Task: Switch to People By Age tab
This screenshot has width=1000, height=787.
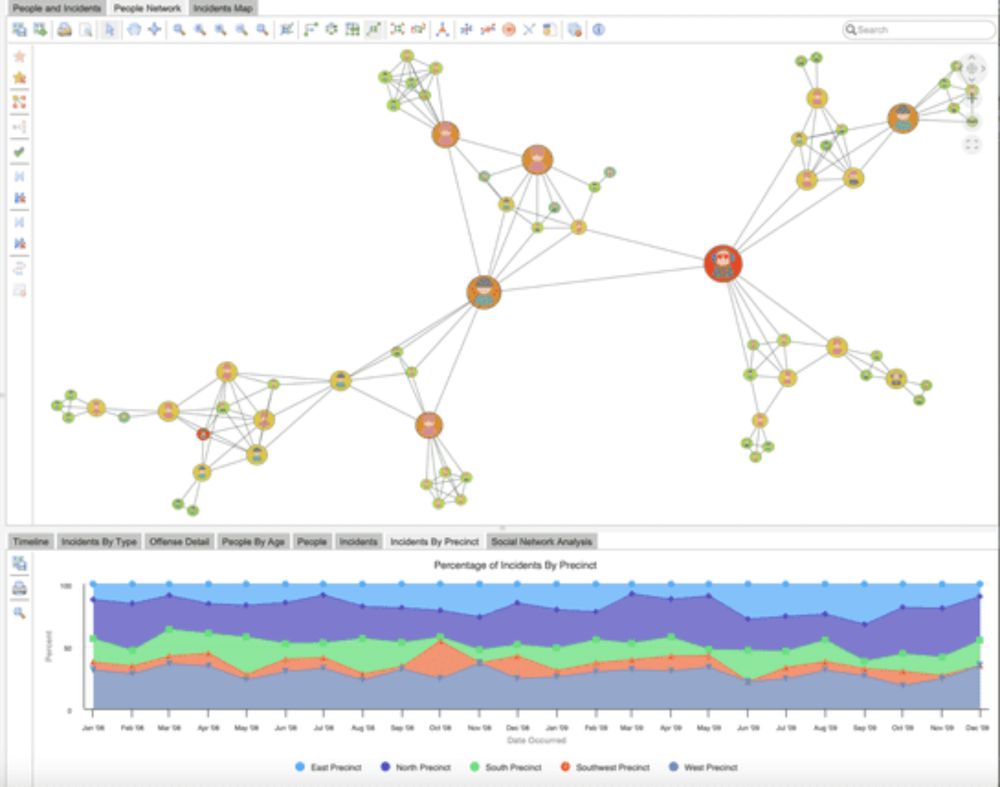Action: (x=253, y=541)
